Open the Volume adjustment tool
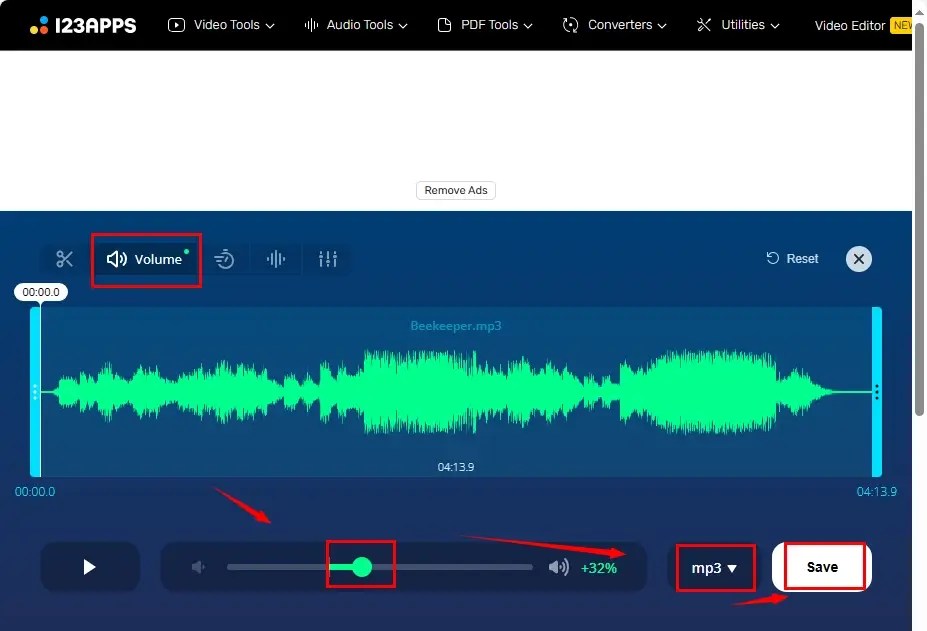The image size is (927, 631). point(146,258)
